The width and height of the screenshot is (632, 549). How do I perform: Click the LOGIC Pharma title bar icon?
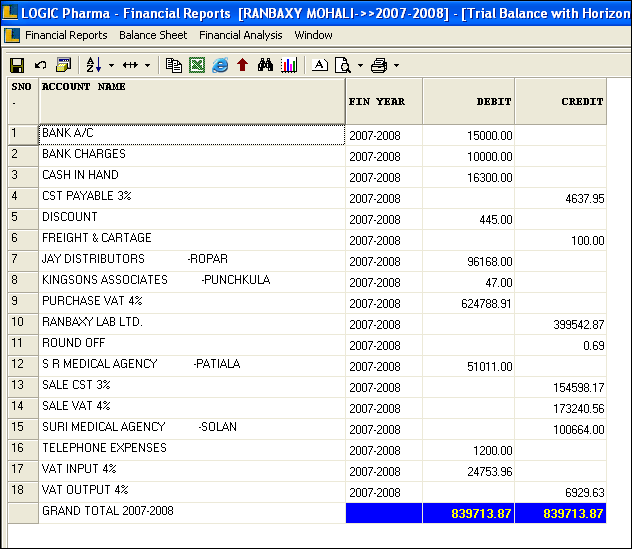point(10,12)
